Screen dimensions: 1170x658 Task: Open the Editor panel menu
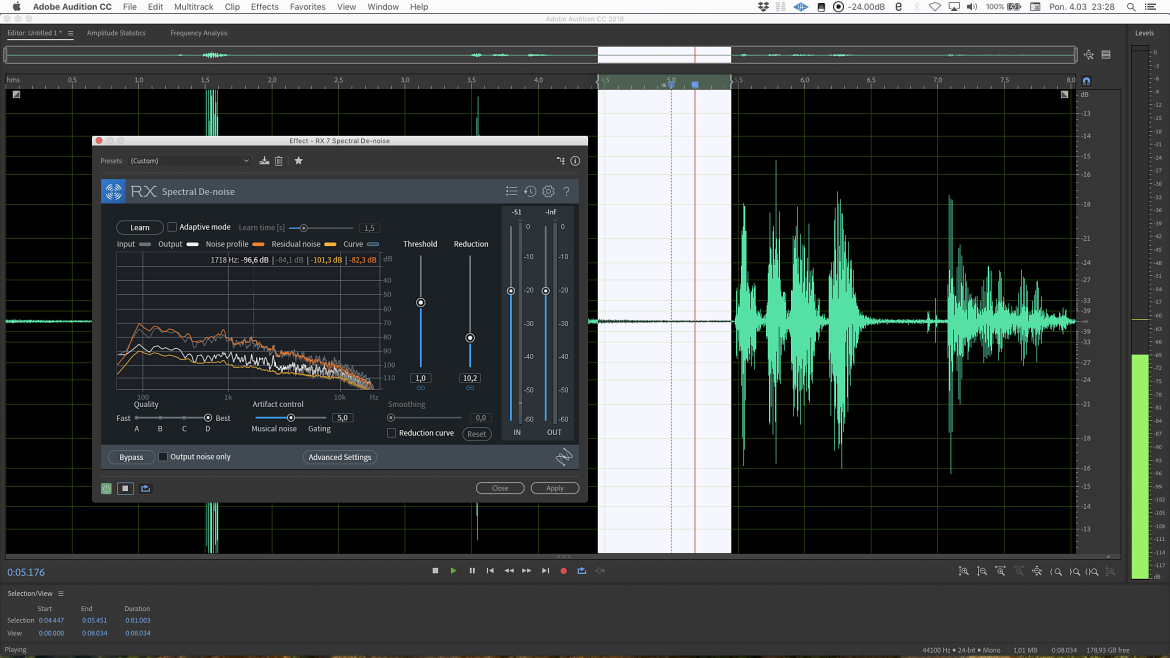[71, 33]
